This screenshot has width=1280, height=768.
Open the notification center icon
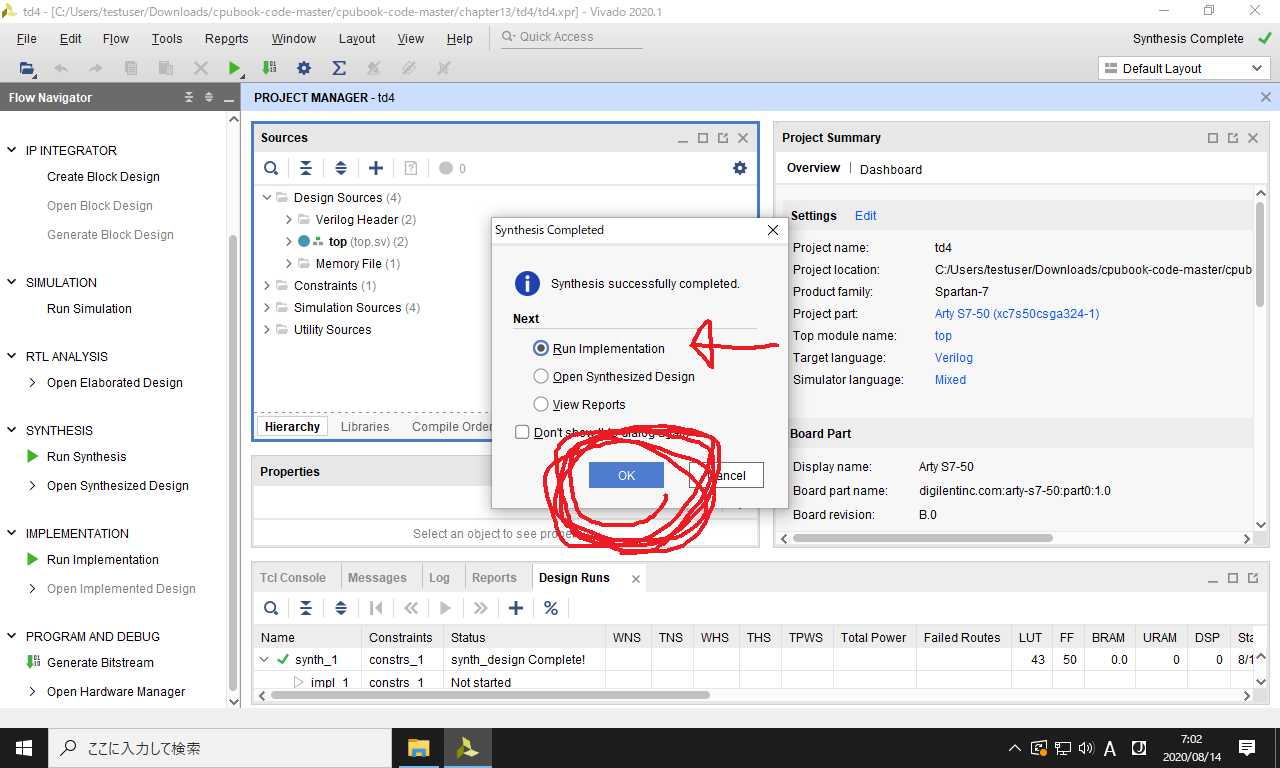coord(1247,747)
